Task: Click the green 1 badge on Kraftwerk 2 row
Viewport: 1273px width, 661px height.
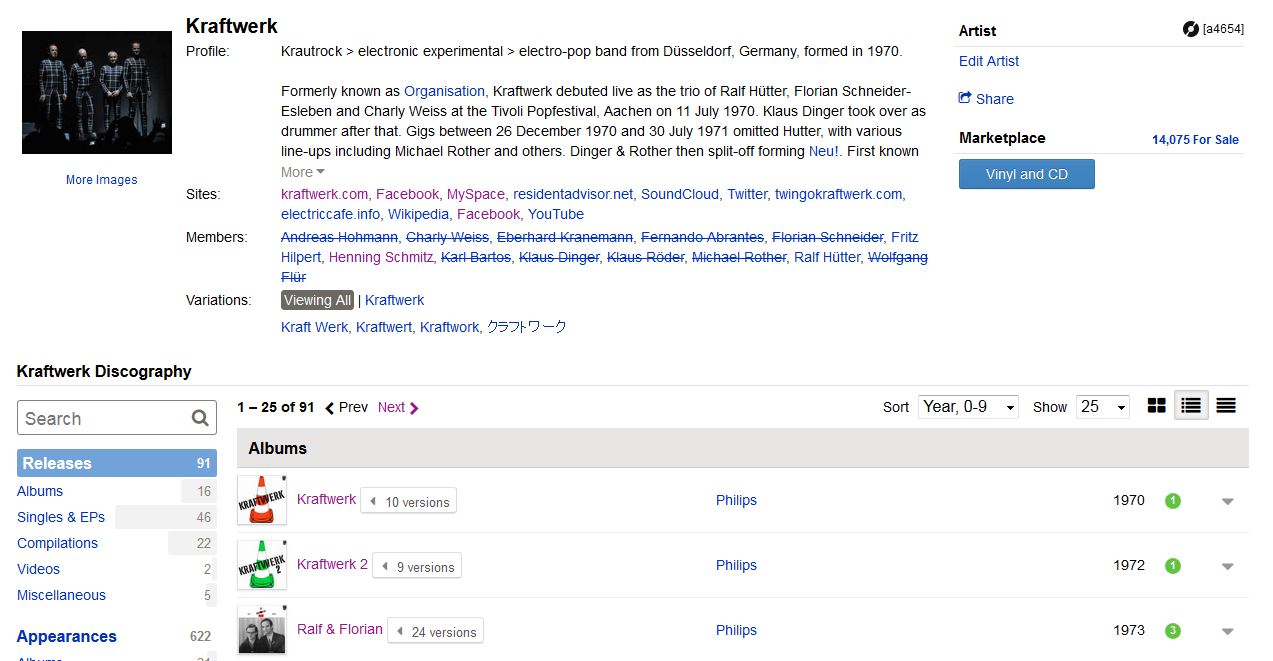Action: point(1173,566)
